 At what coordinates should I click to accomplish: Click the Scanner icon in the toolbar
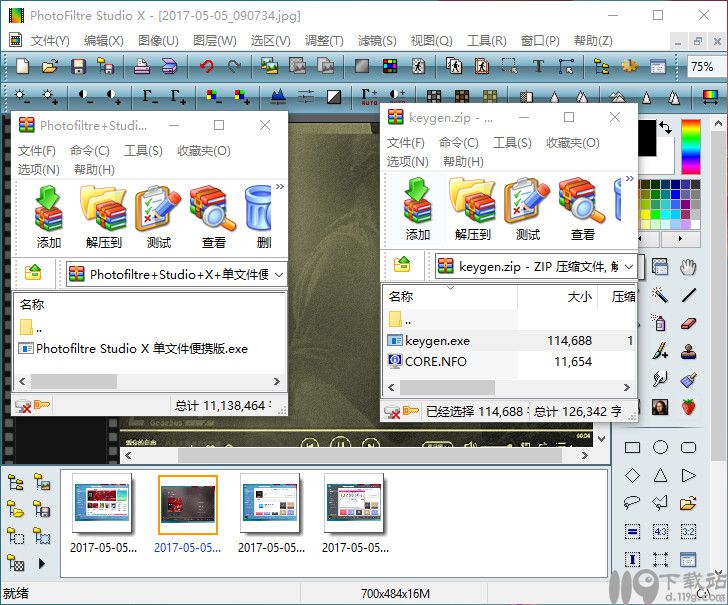(169, 66)
